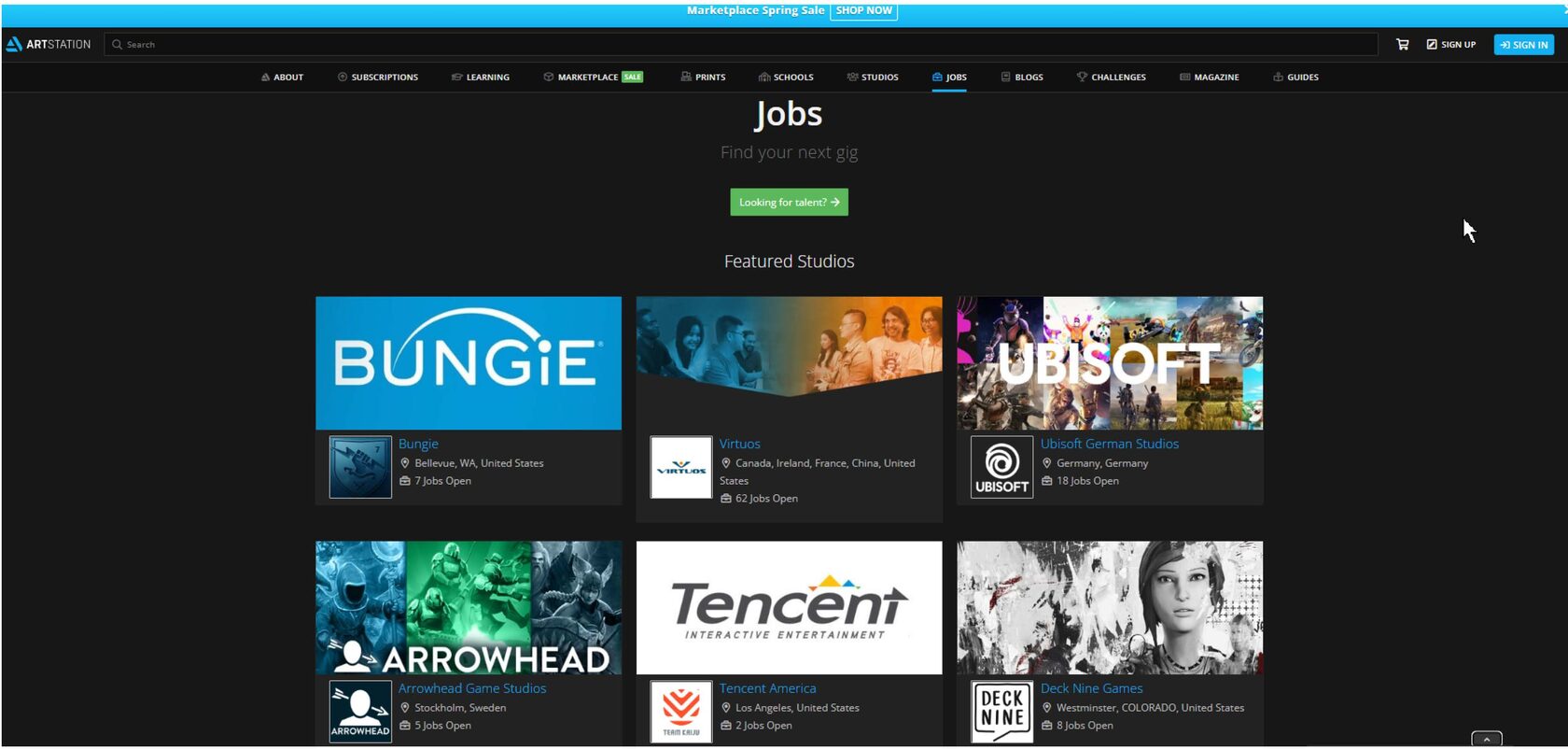Viewport: 1568px width, 749px height.
Task: Click the '8 Jobs Open' text under Deck Nine
Action: pyautogui.click(x=1085, y=726)
